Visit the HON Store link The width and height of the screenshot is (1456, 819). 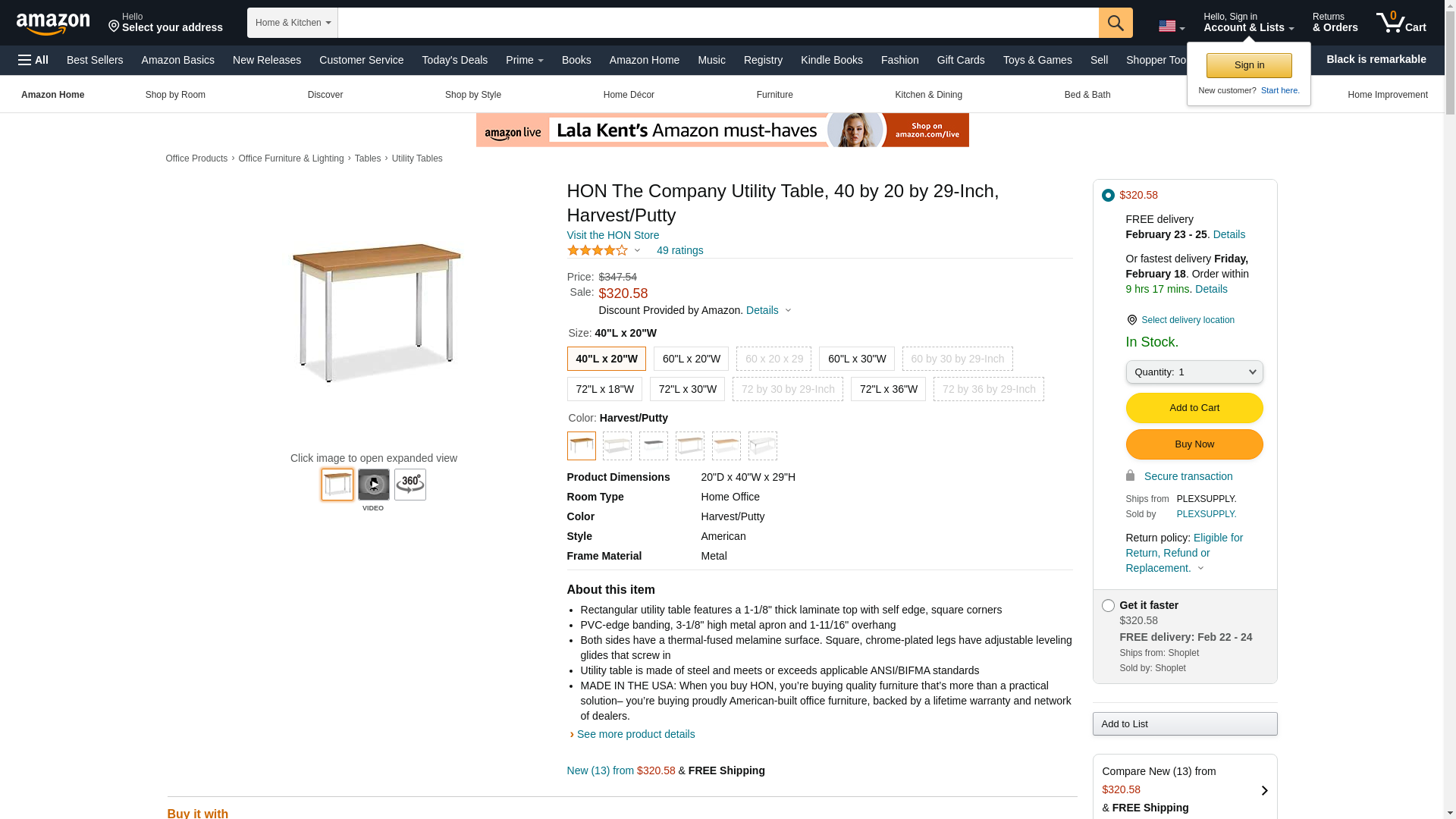click(613, 235)
